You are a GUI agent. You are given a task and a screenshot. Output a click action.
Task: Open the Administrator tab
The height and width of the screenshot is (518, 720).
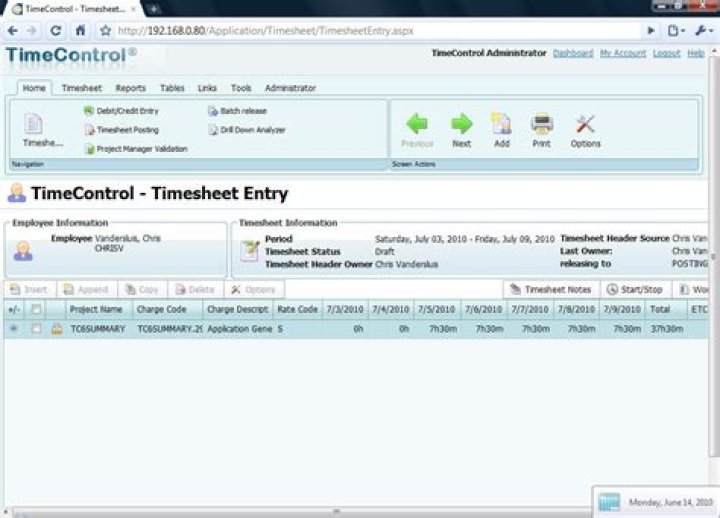(x=290, y=88)
